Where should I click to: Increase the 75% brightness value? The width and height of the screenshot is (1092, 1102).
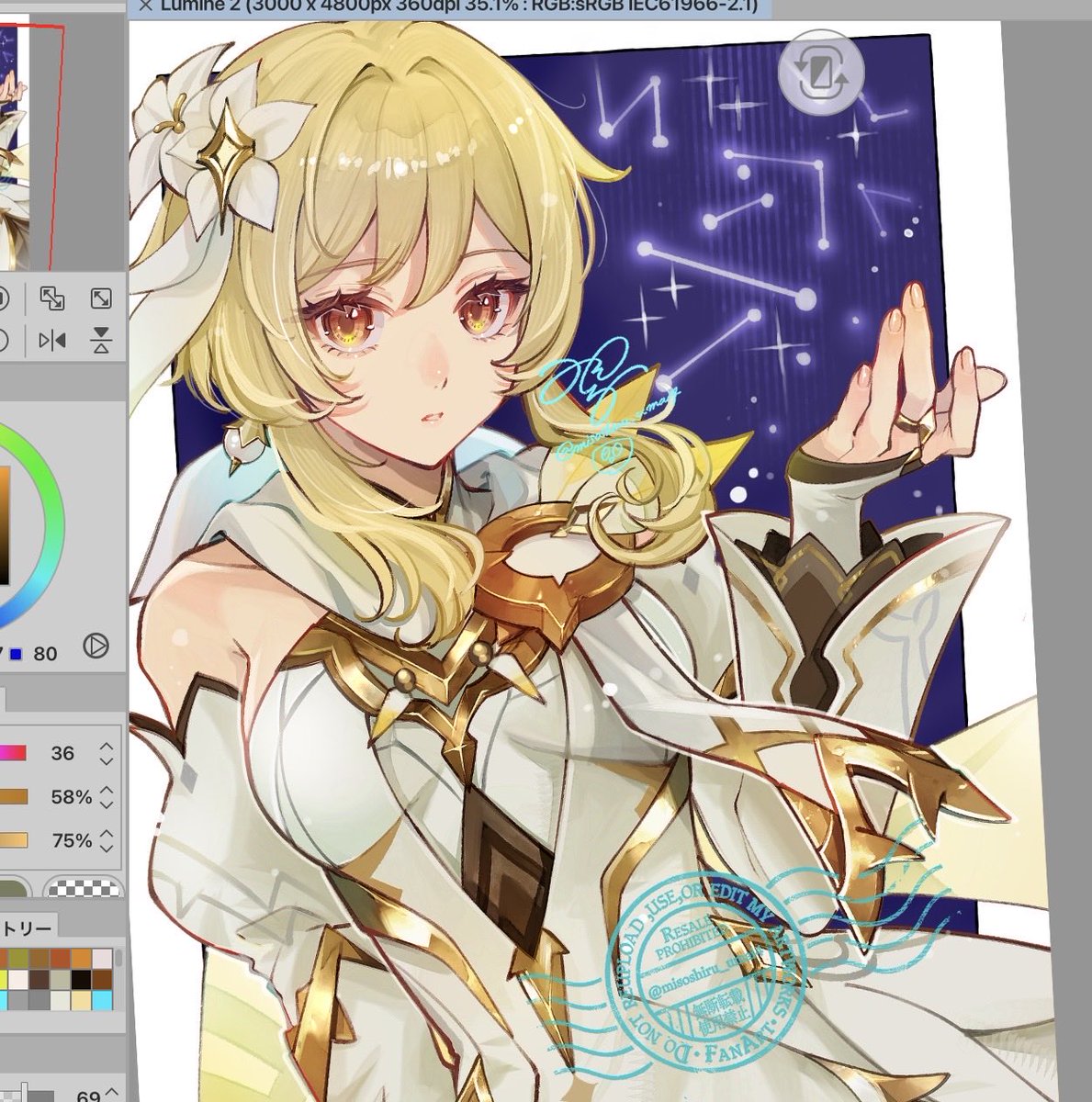107,833
